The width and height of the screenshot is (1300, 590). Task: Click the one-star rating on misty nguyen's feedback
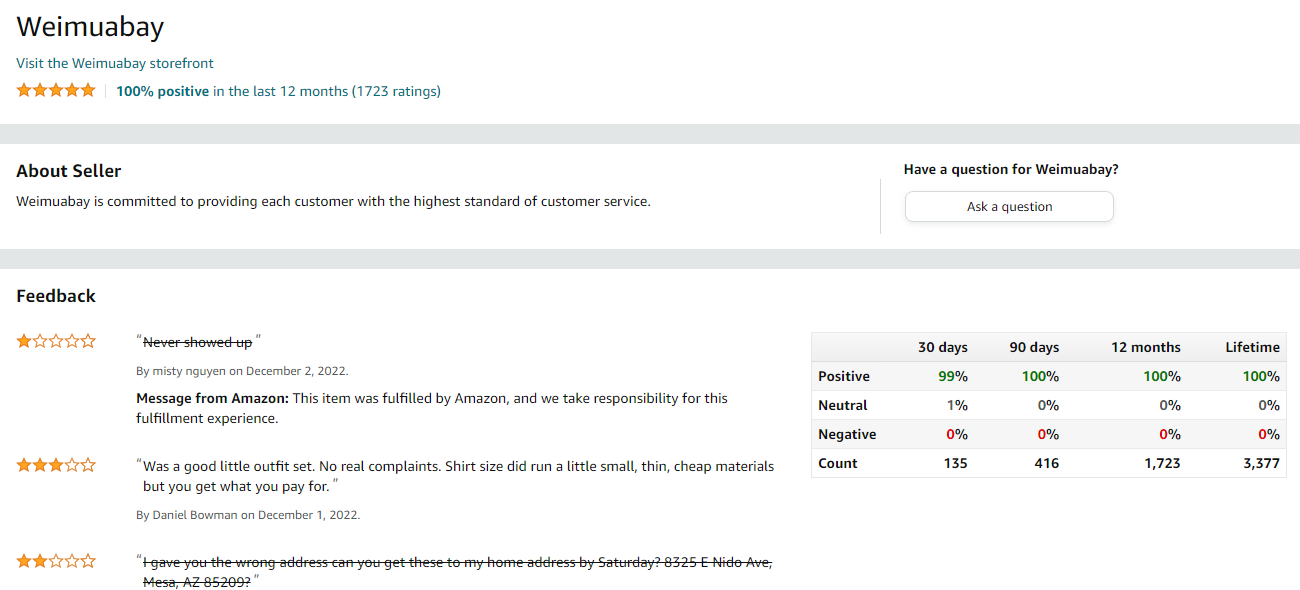56,341
